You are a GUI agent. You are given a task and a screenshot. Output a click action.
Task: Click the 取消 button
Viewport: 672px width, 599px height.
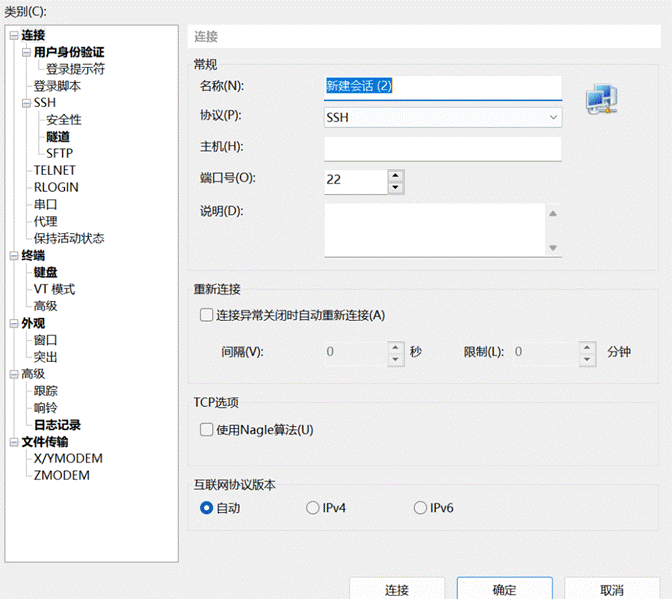pyautogui.click(x=612, y=590)
